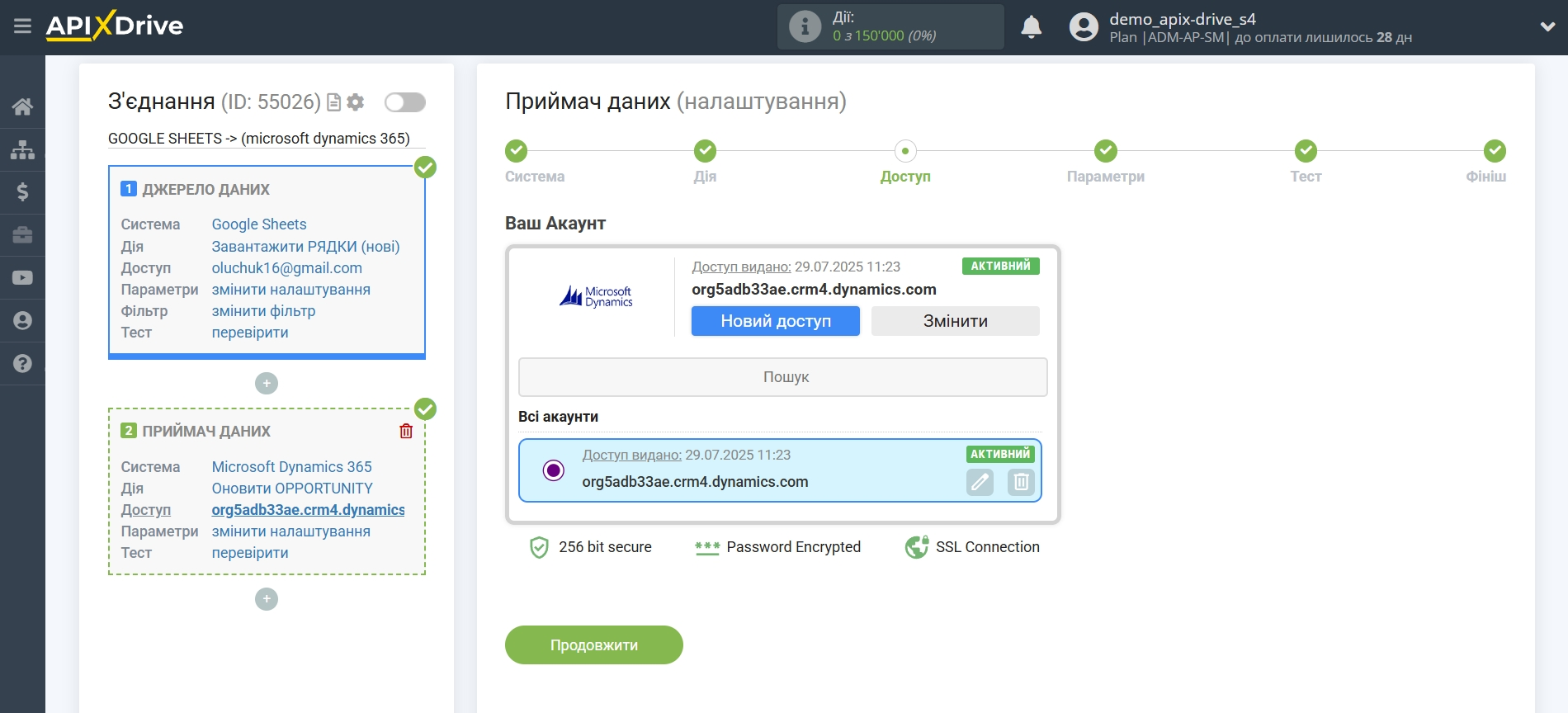Click змінити фільтр link

pyautogui.click(x=263, y=311)
